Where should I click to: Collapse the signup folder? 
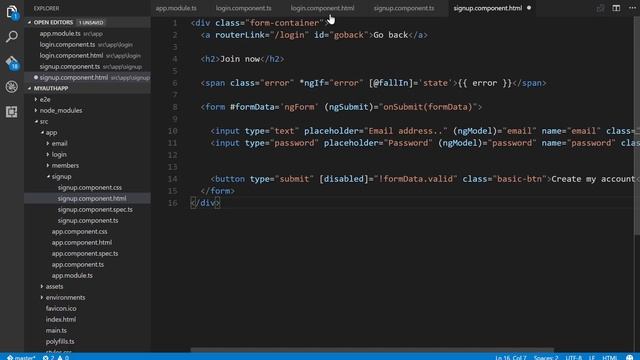(61, 176)
